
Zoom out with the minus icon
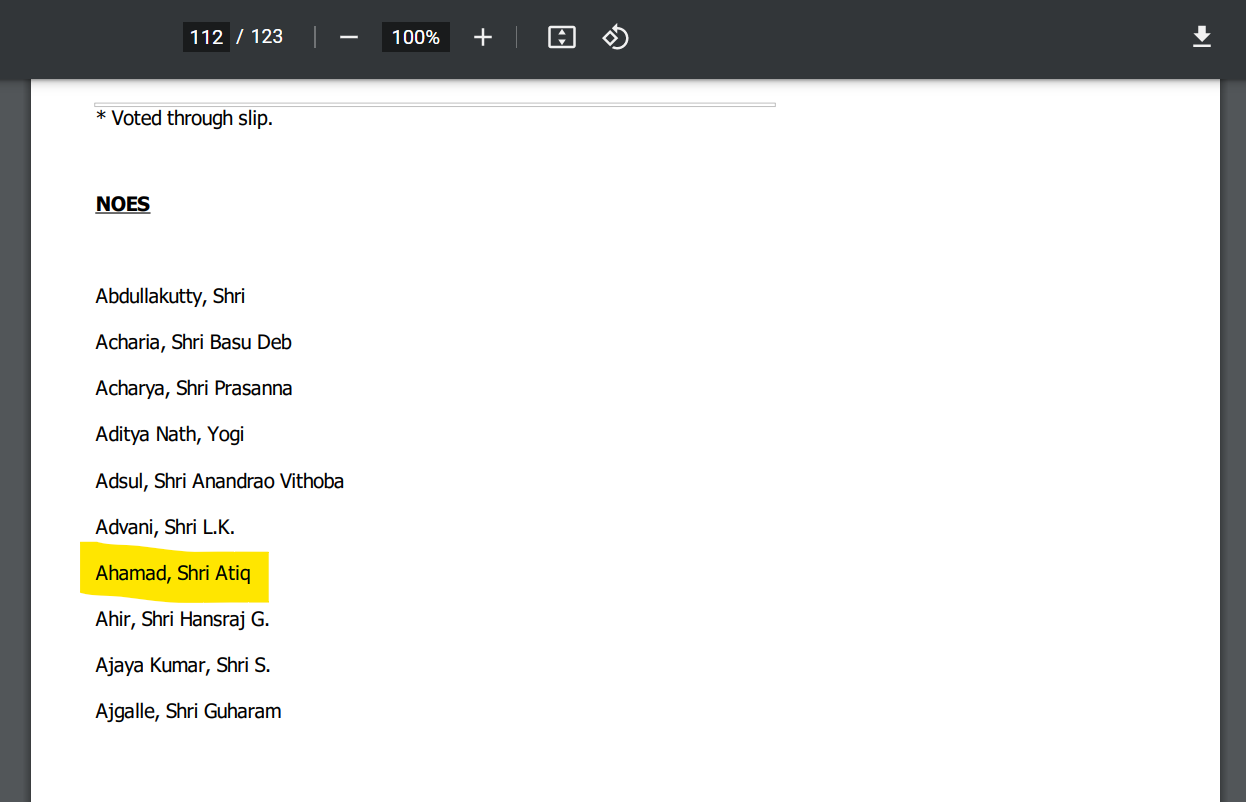point(348,37)
